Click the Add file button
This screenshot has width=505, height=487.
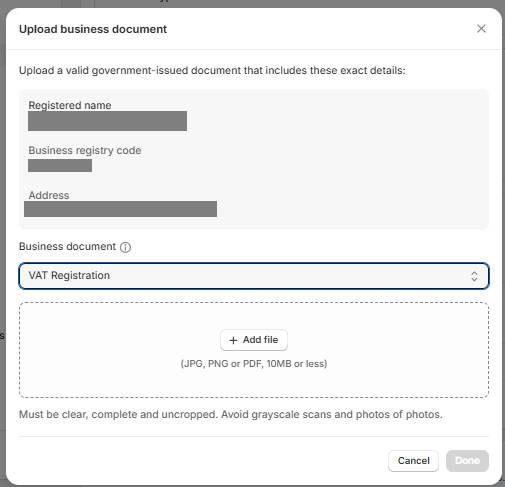click(254, 340)
